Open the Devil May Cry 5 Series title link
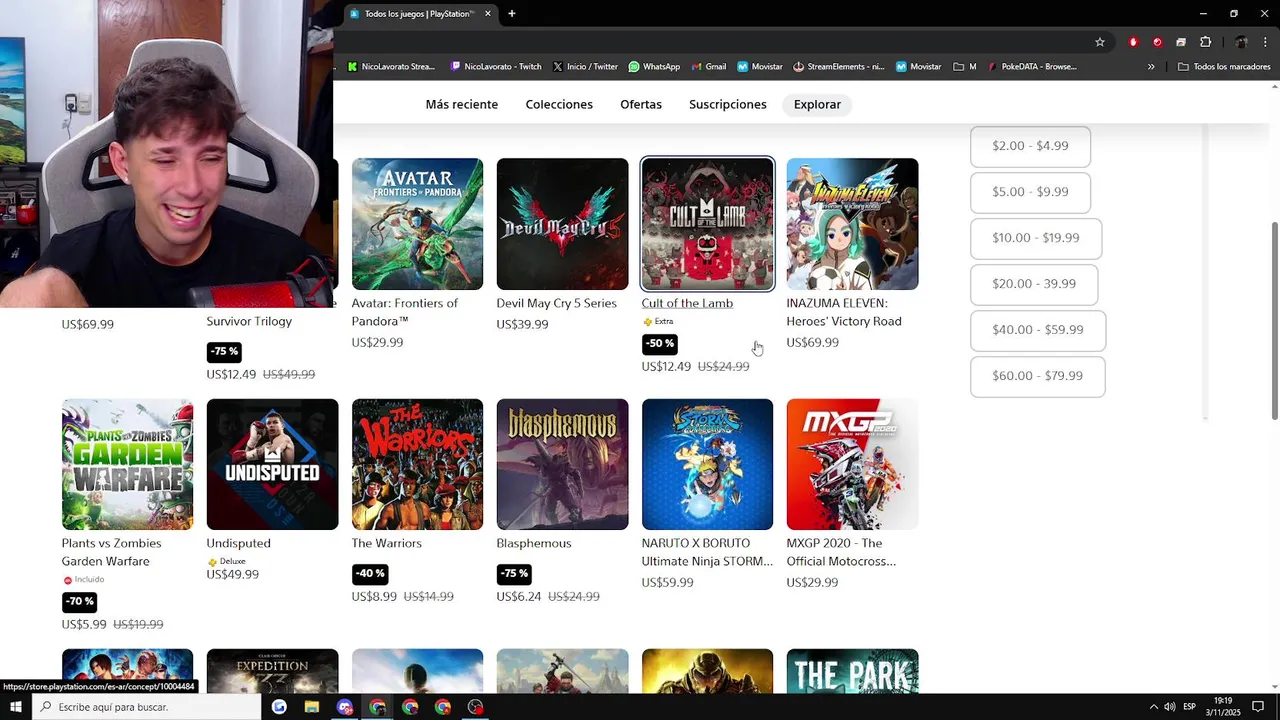1280x720 pixels. [x=556, y=303]
